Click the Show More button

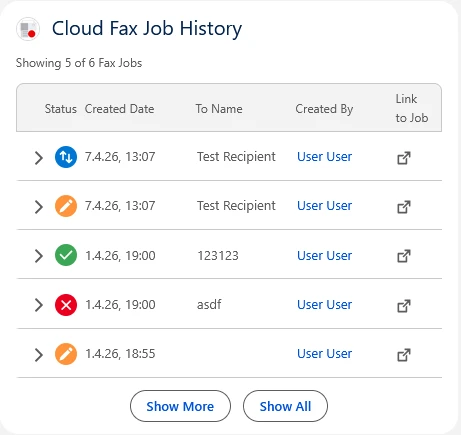tap(180, 406)
